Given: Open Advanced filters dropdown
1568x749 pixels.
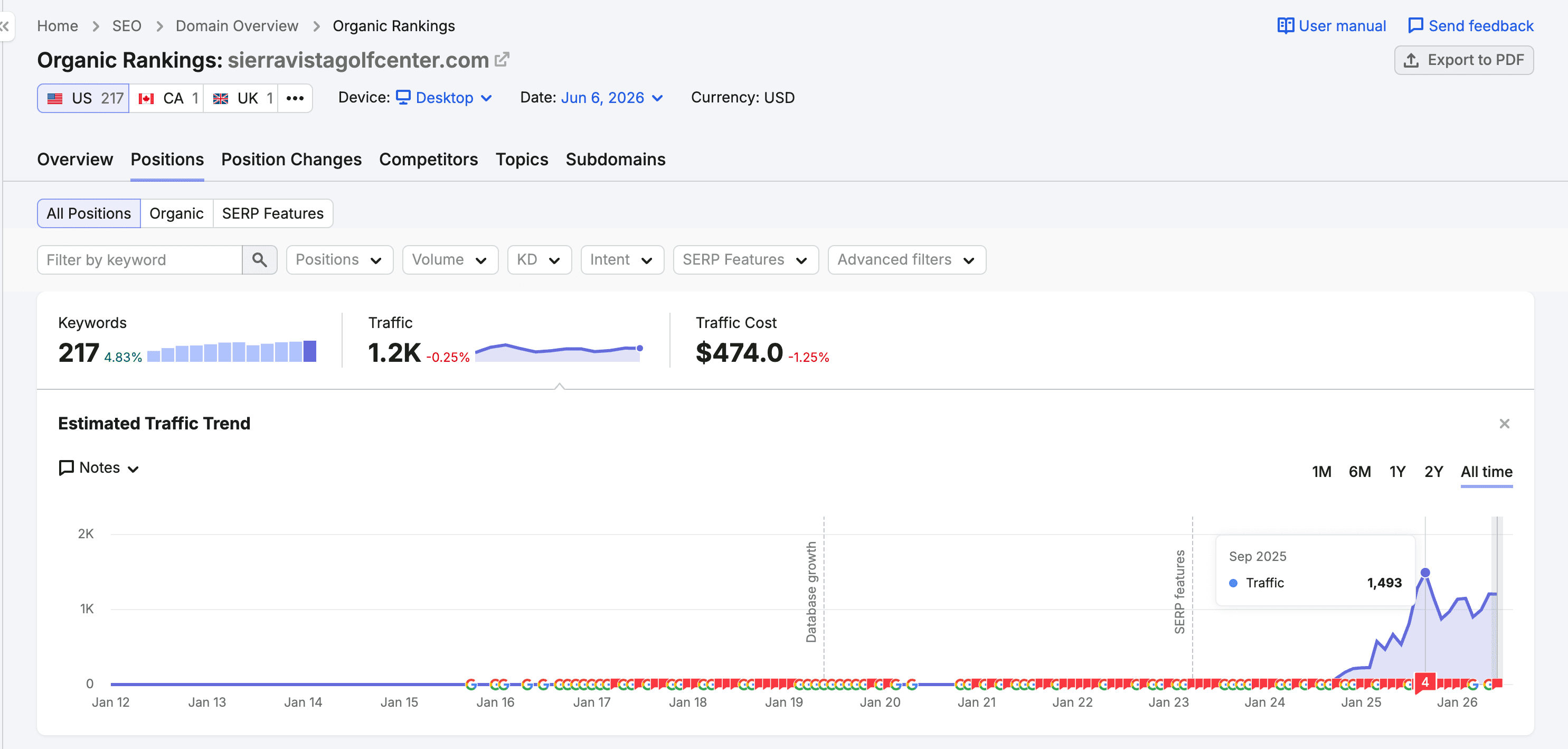Looking at the screenshot, I should [x=907, y=260].
